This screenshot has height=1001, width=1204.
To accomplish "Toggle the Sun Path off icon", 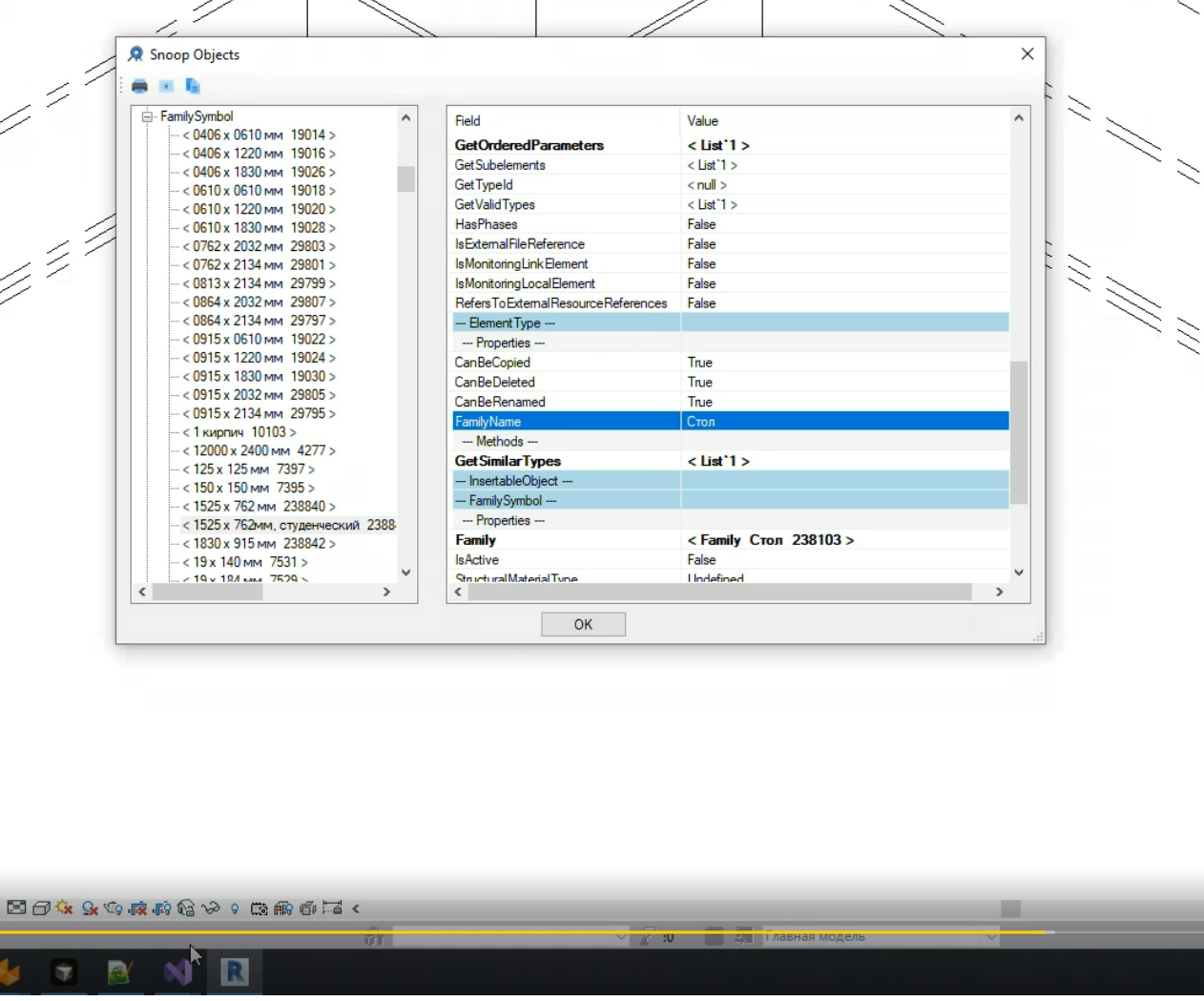I will [64, 907].
